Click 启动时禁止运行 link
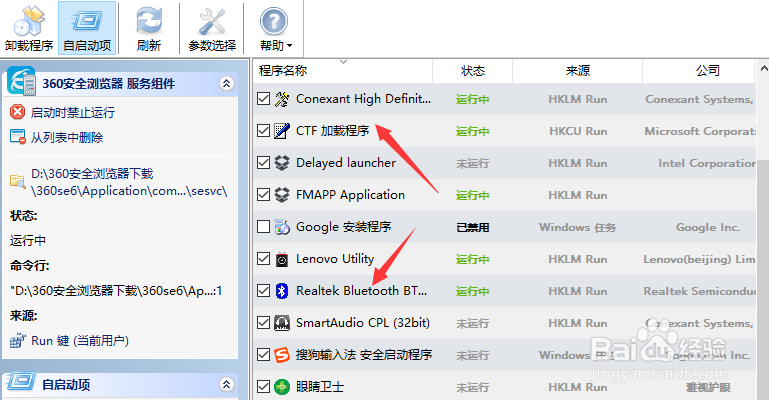 pos(73,112)
